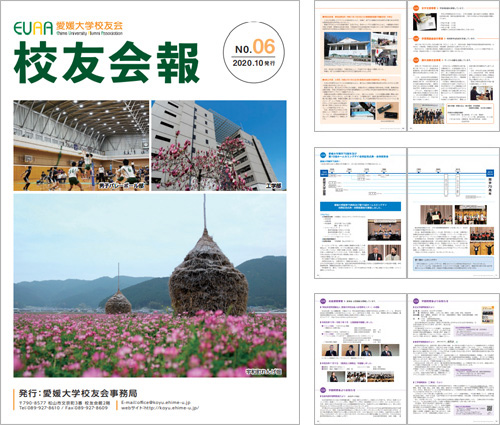Click the circular No.06 issue badge
Screen dimensions: 500x425
[254, 53]
